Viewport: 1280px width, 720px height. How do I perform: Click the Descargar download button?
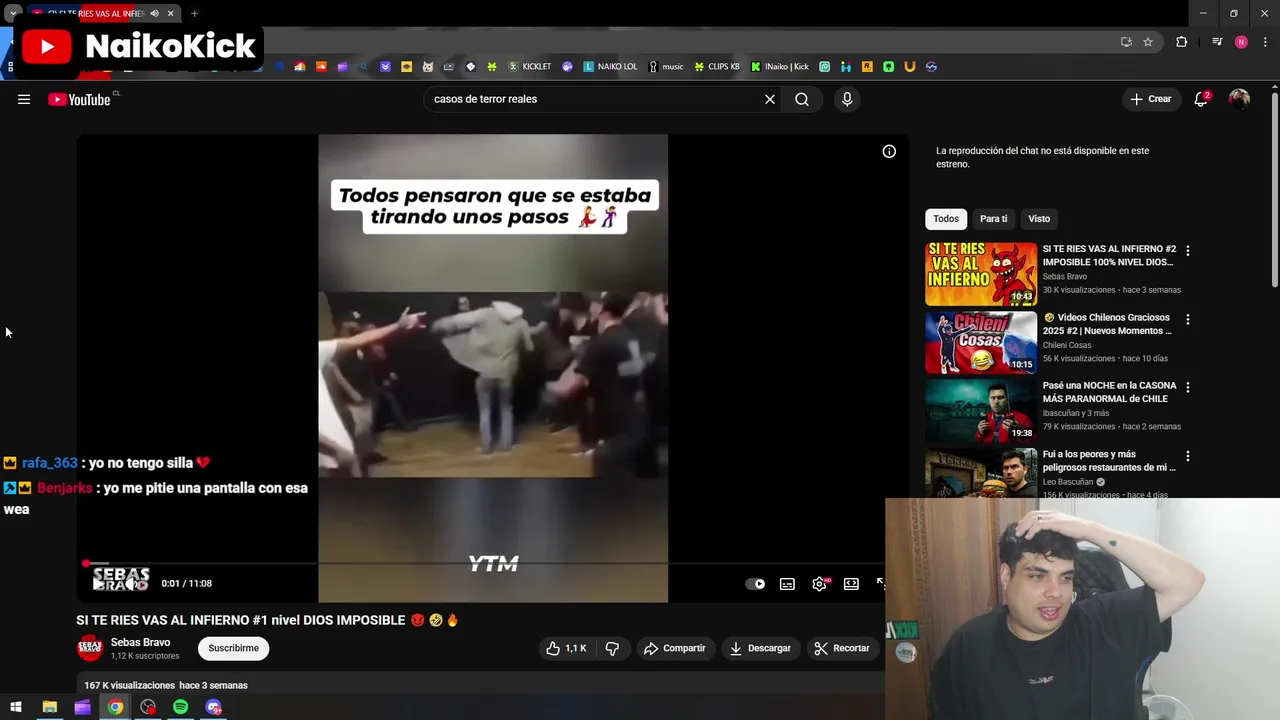760,648
